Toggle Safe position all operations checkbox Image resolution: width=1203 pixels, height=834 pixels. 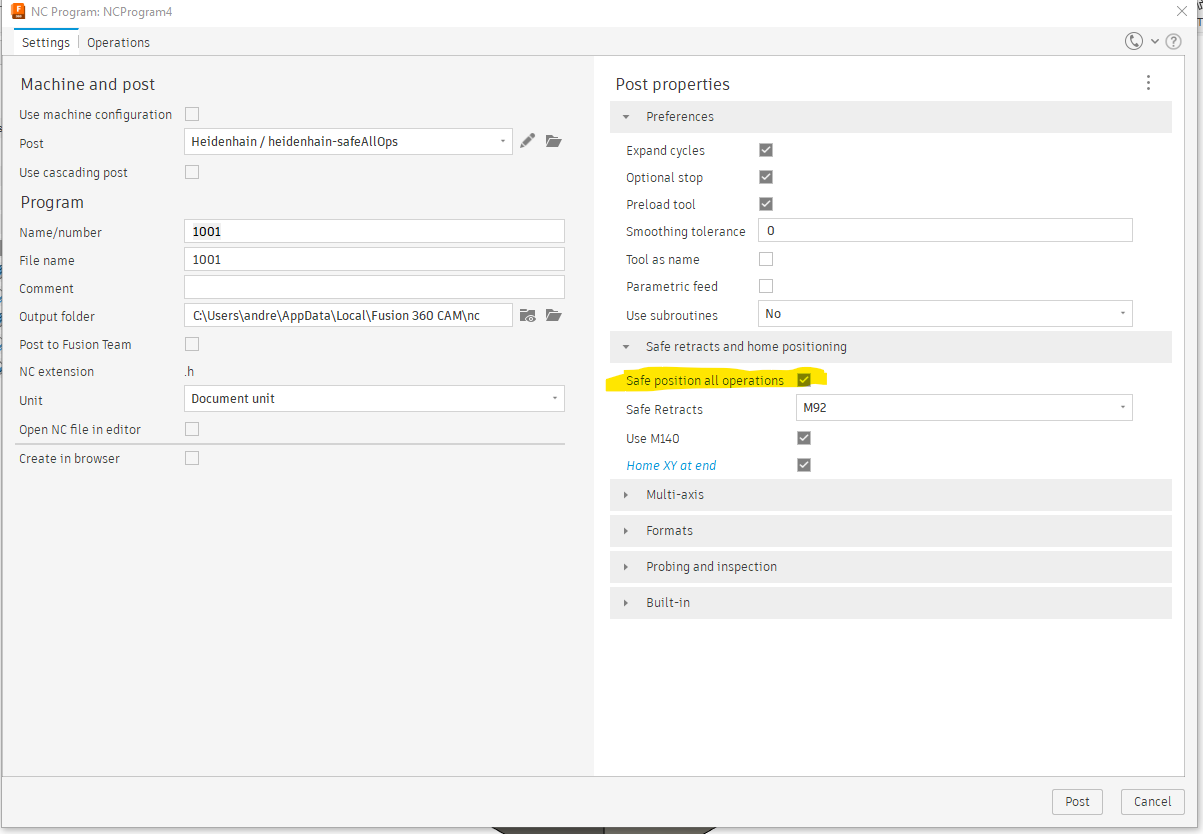804,380
